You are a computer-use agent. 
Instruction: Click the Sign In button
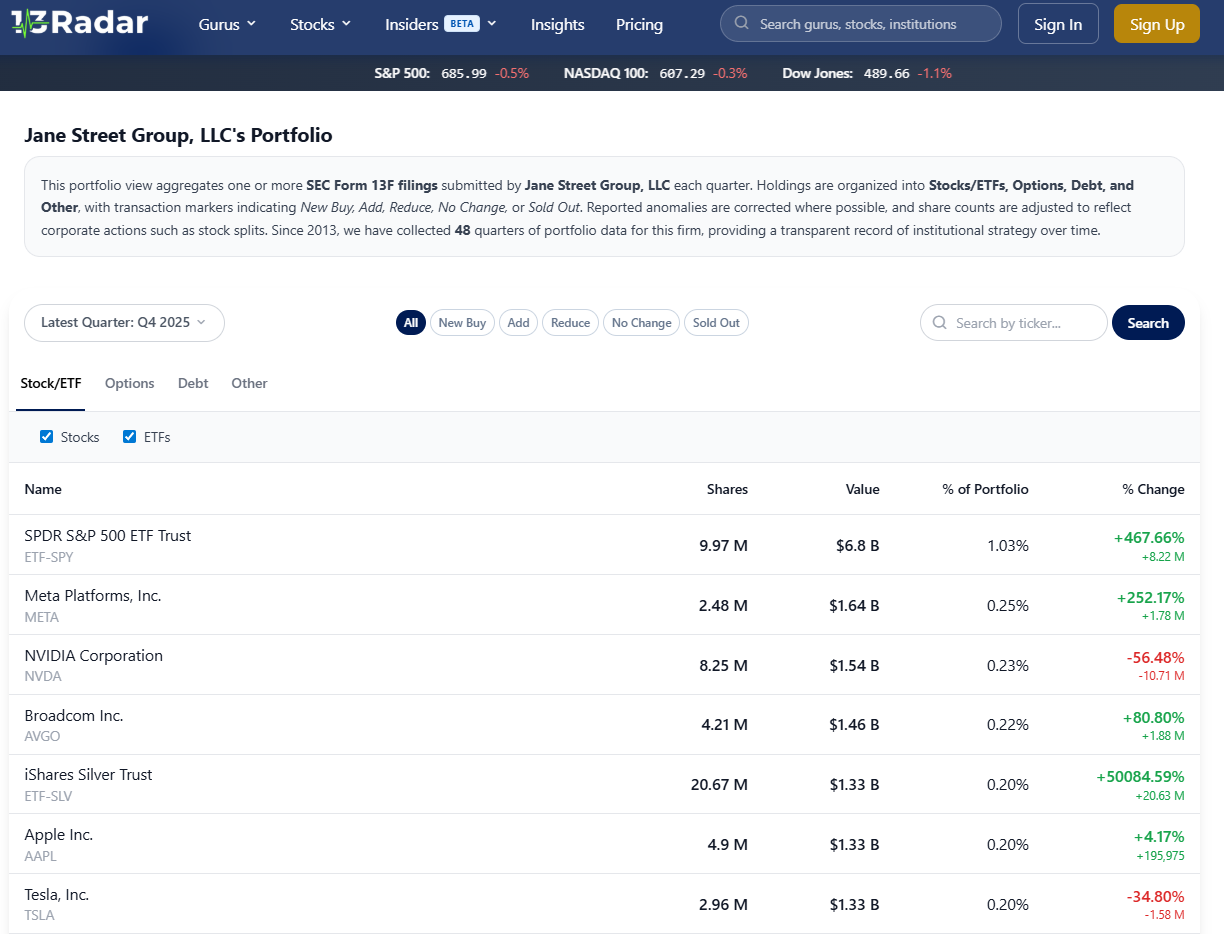point(1058,24)
